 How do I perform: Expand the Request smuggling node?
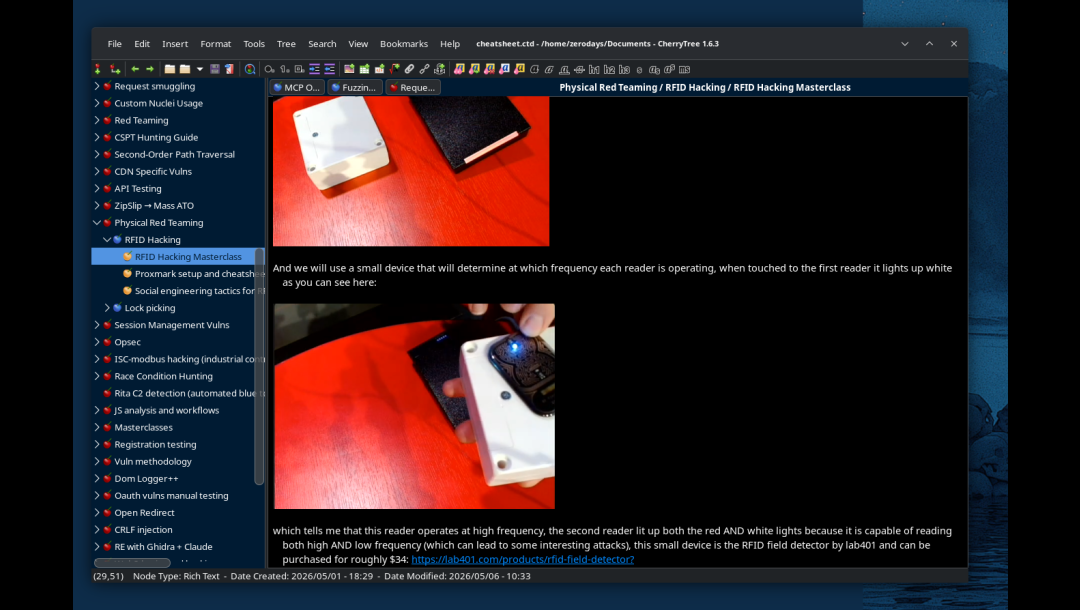tap(97, 86)
